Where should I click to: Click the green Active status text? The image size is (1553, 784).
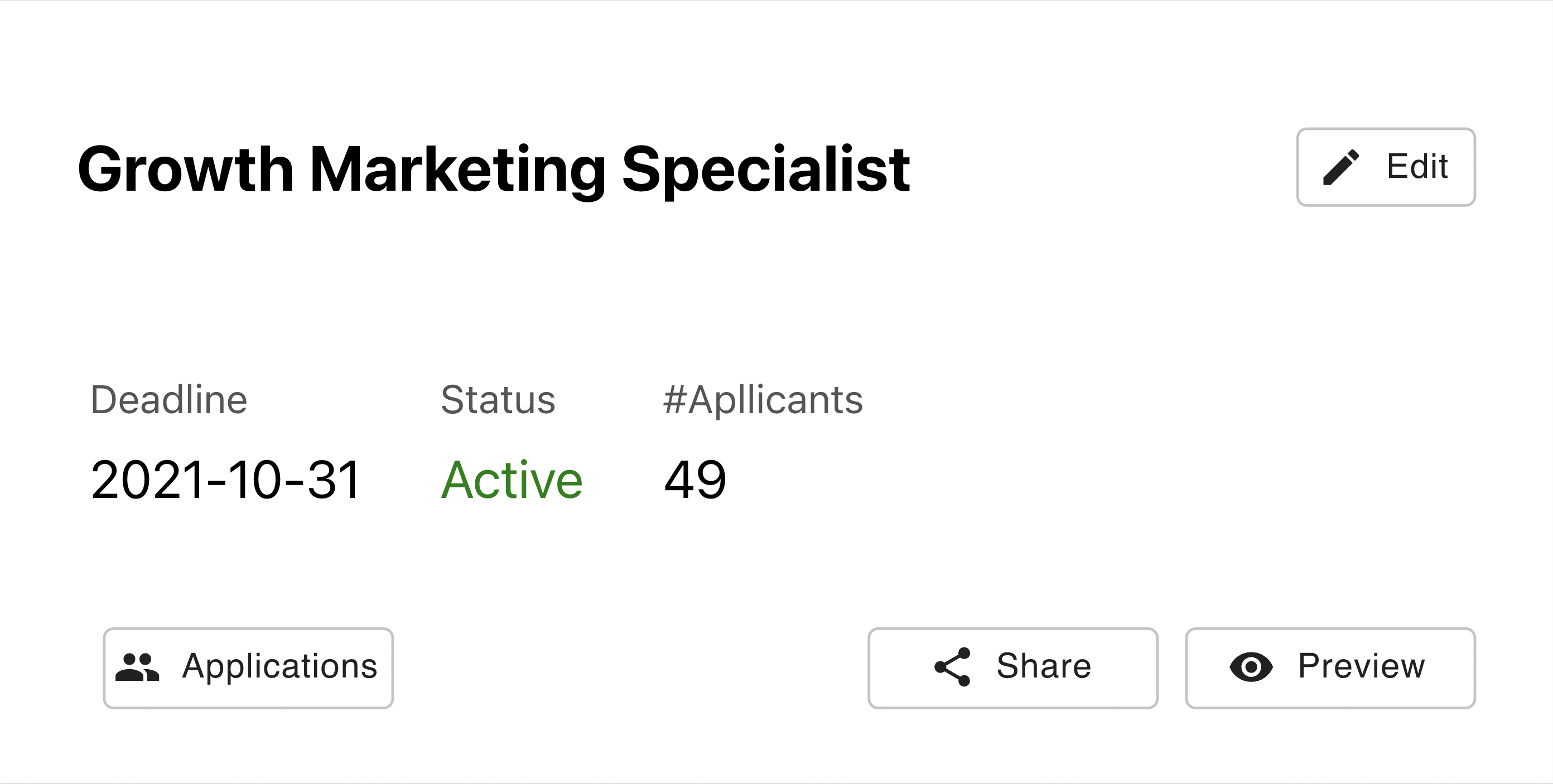pos(512,480)
